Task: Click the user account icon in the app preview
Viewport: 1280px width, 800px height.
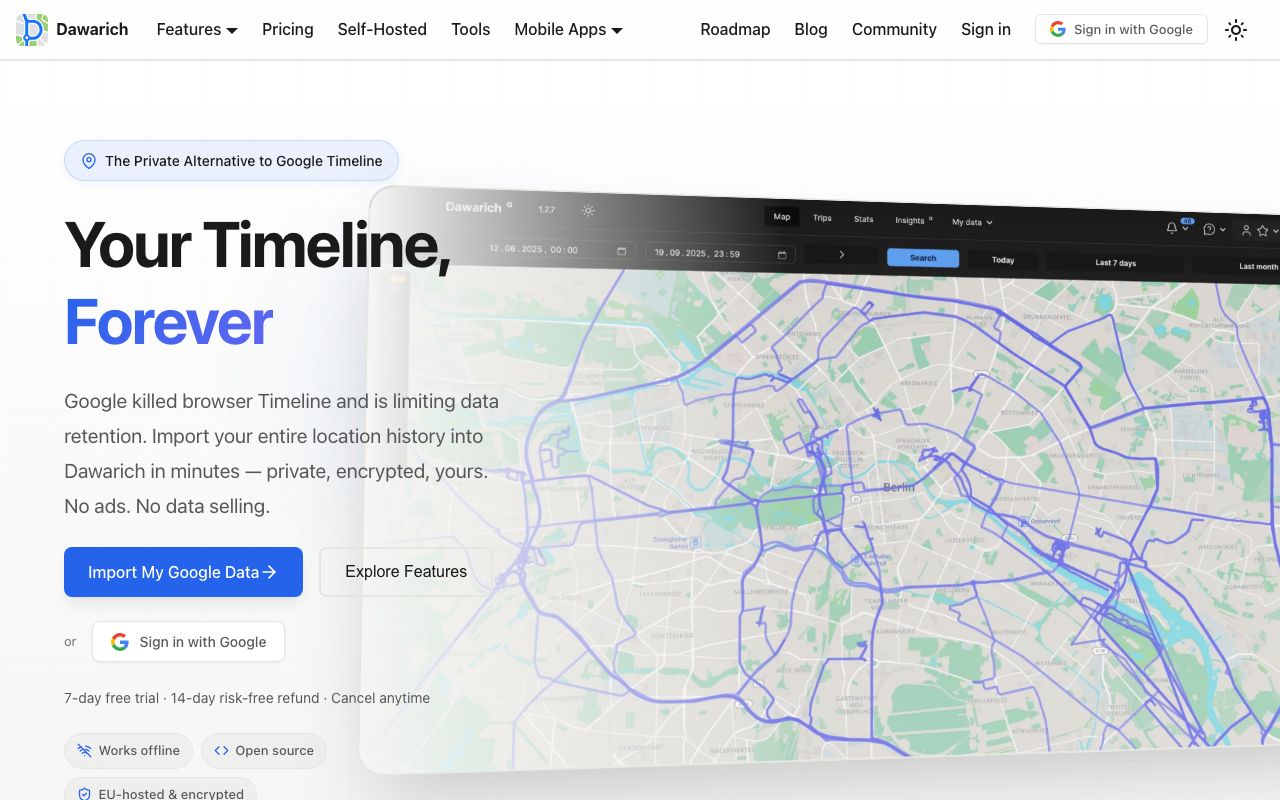Action: click(x=1246, y=230)
